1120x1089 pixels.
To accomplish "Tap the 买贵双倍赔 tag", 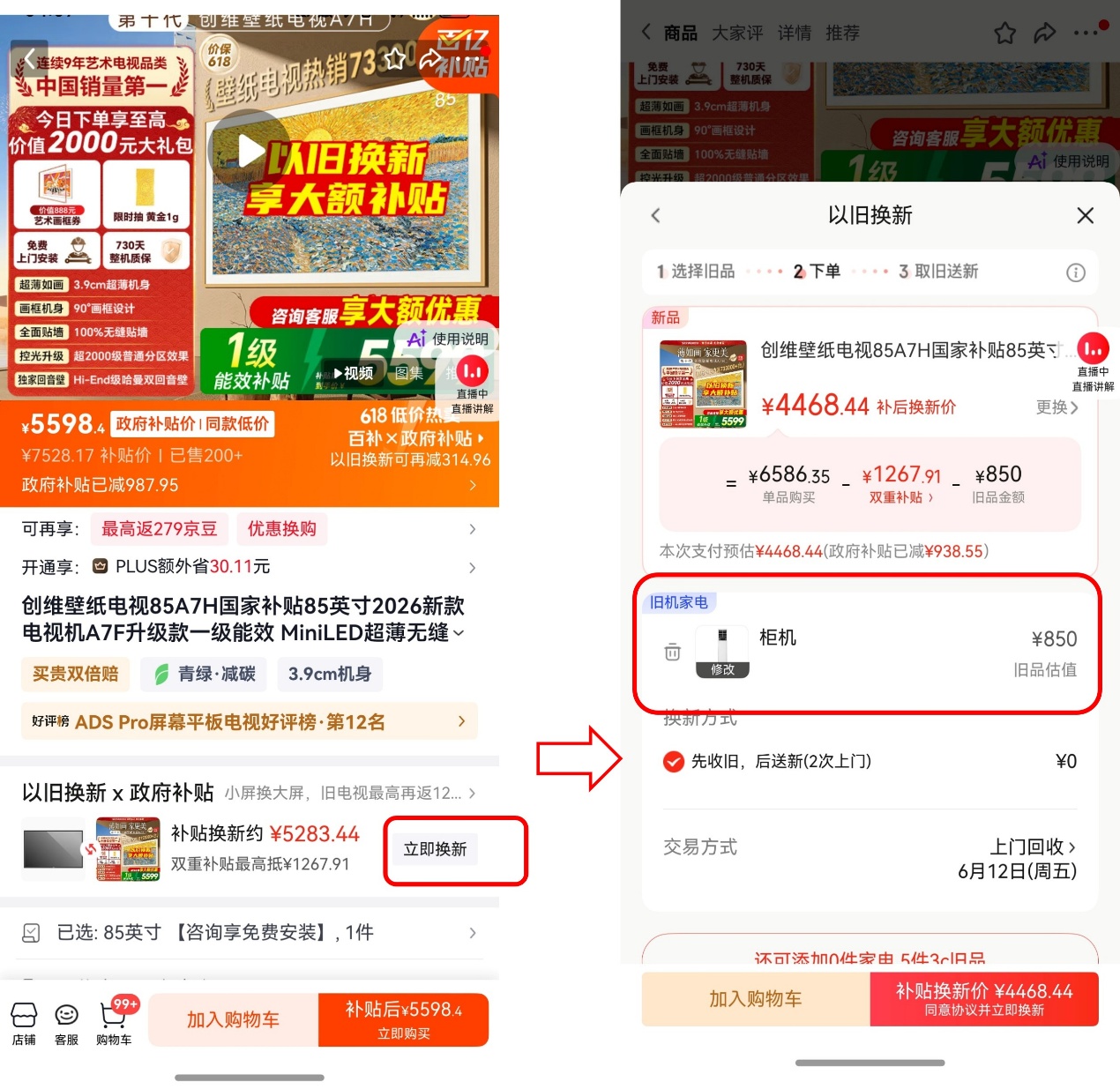I will point(75,675).
